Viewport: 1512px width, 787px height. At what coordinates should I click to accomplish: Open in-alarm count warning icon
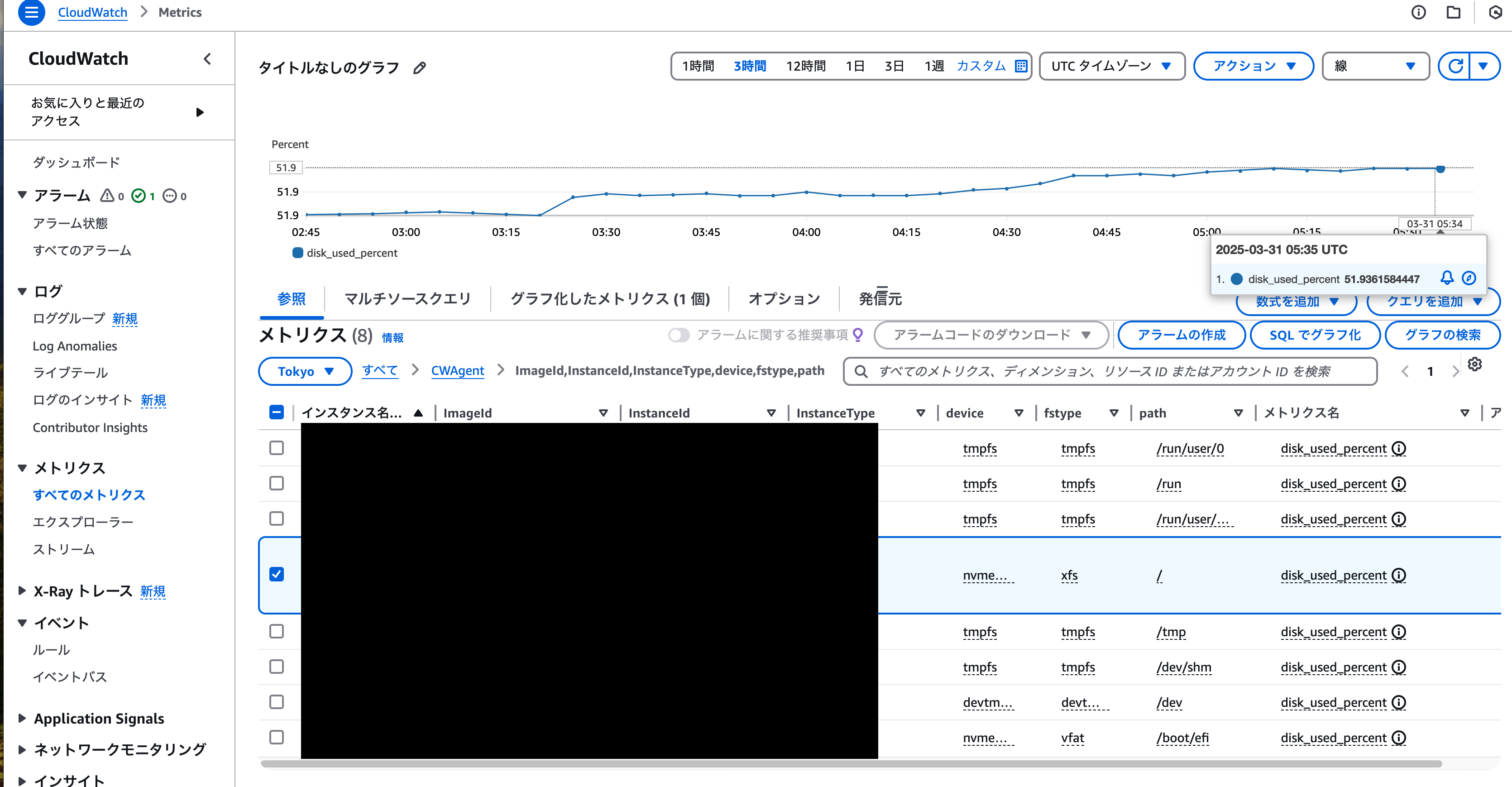point(107,196)
